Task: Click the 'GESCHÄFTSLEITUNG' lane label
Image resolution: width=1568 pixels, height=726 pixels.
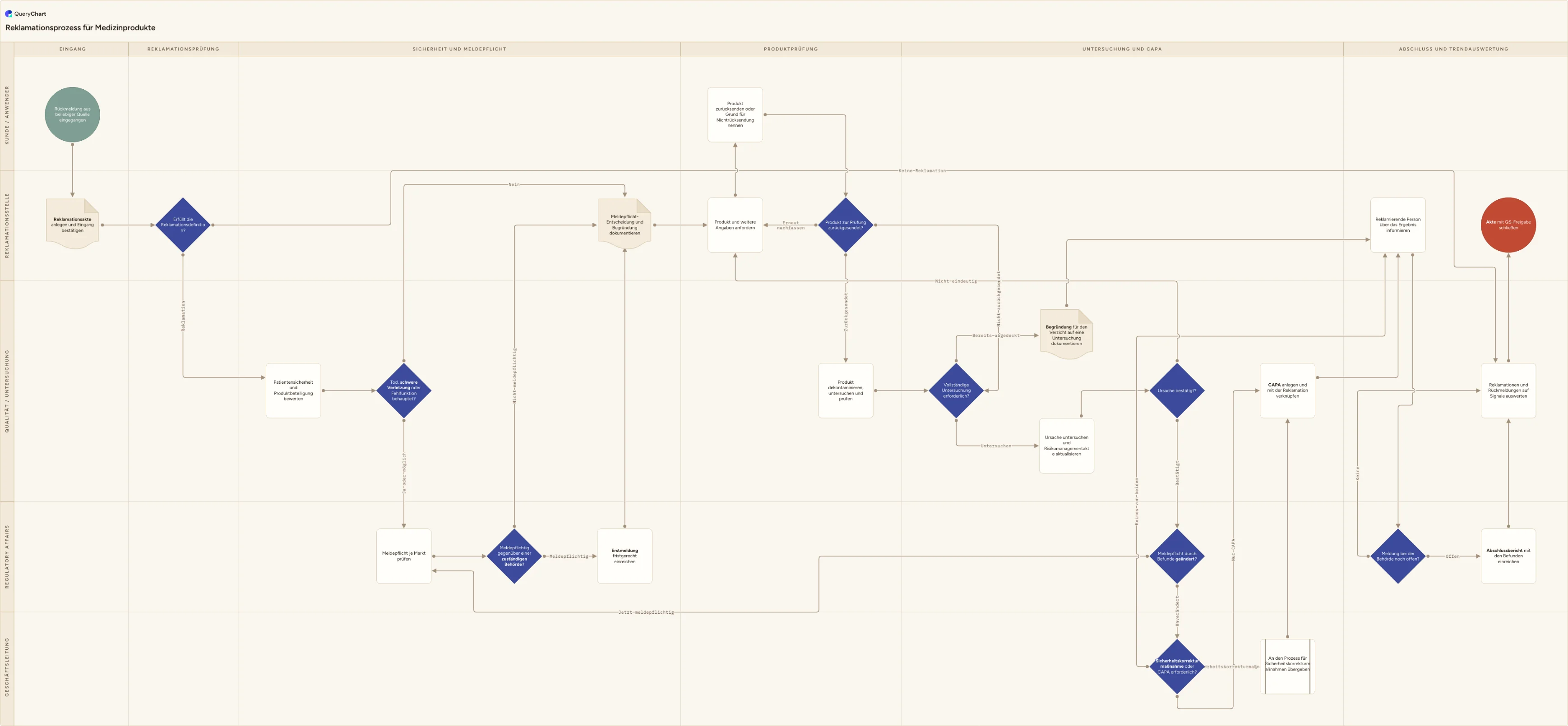Action: [x=7, y=667]
